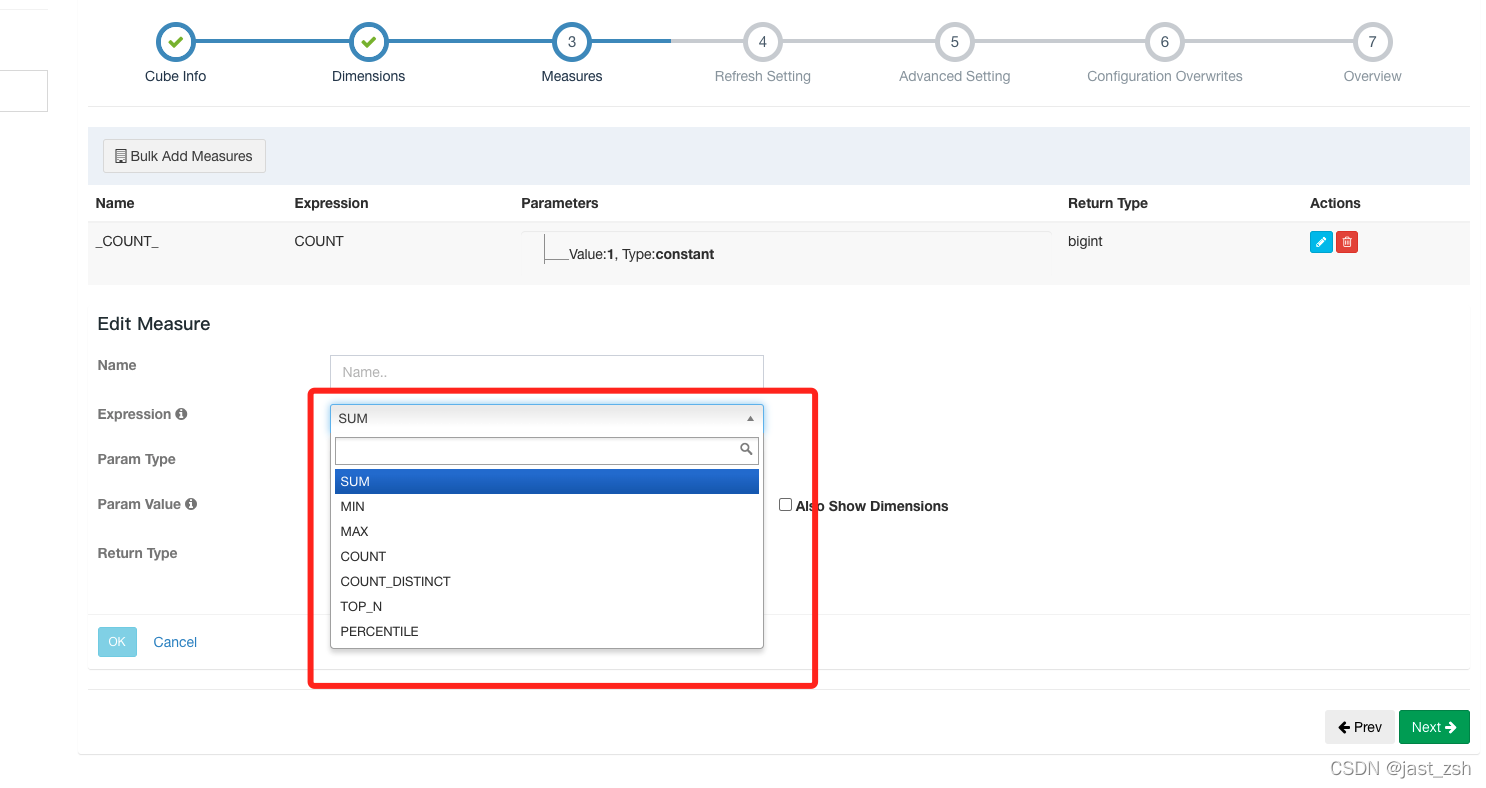Click the Value:1, Type:constant parameter text
Screen dimensions: 1486x788
click(x=641, y=254)
